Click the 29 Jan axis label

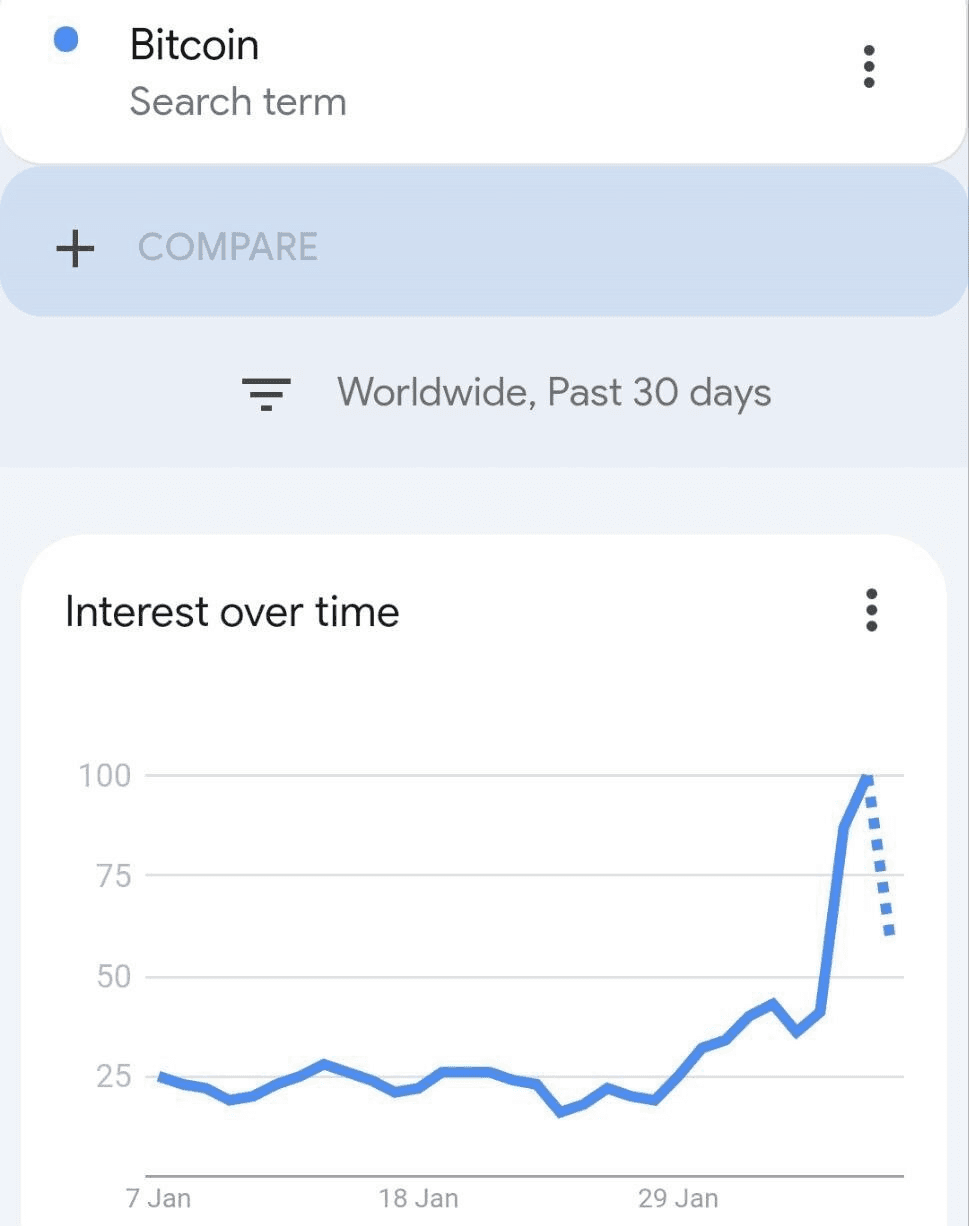pos(677,1198)
